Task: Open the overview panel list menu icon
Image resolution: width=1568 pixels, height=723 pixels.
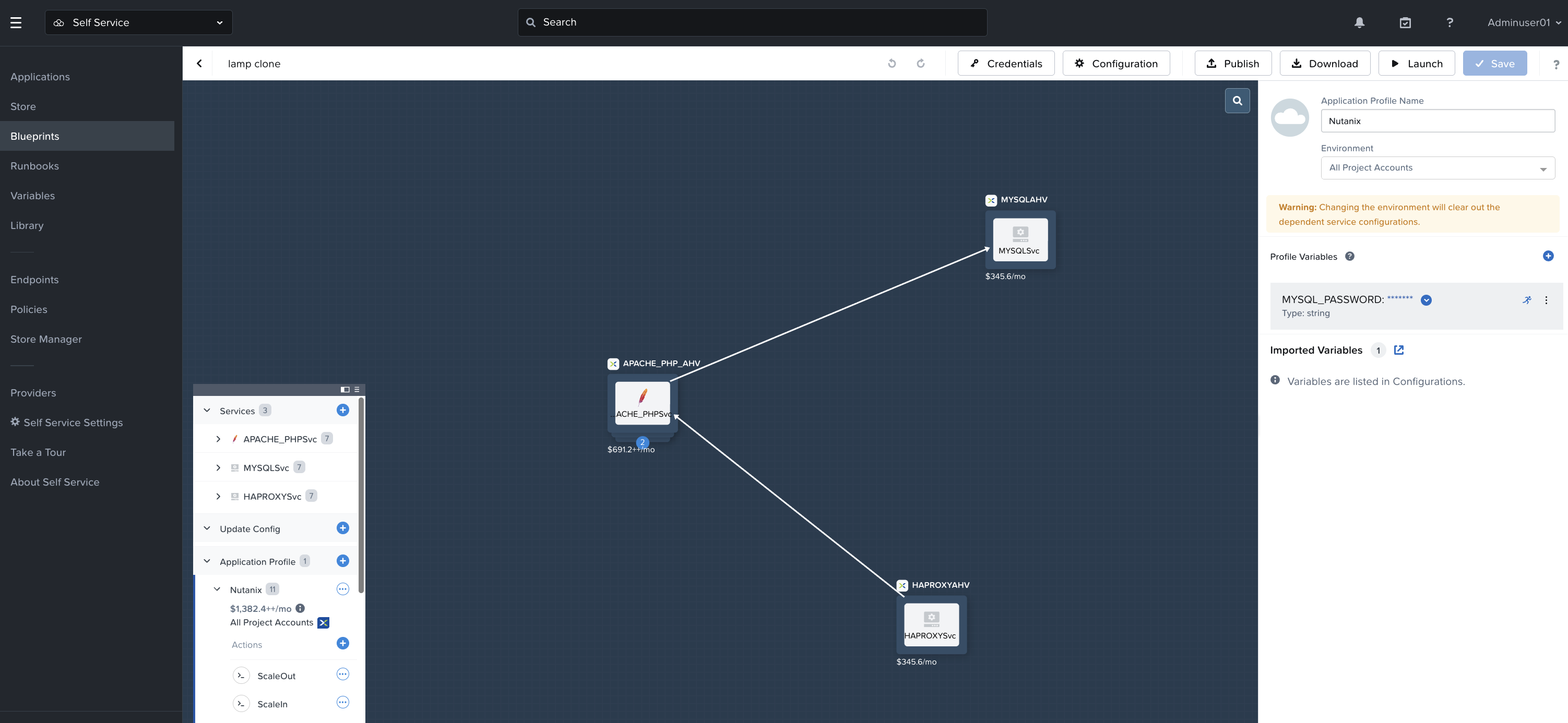Action: point(358,389)
